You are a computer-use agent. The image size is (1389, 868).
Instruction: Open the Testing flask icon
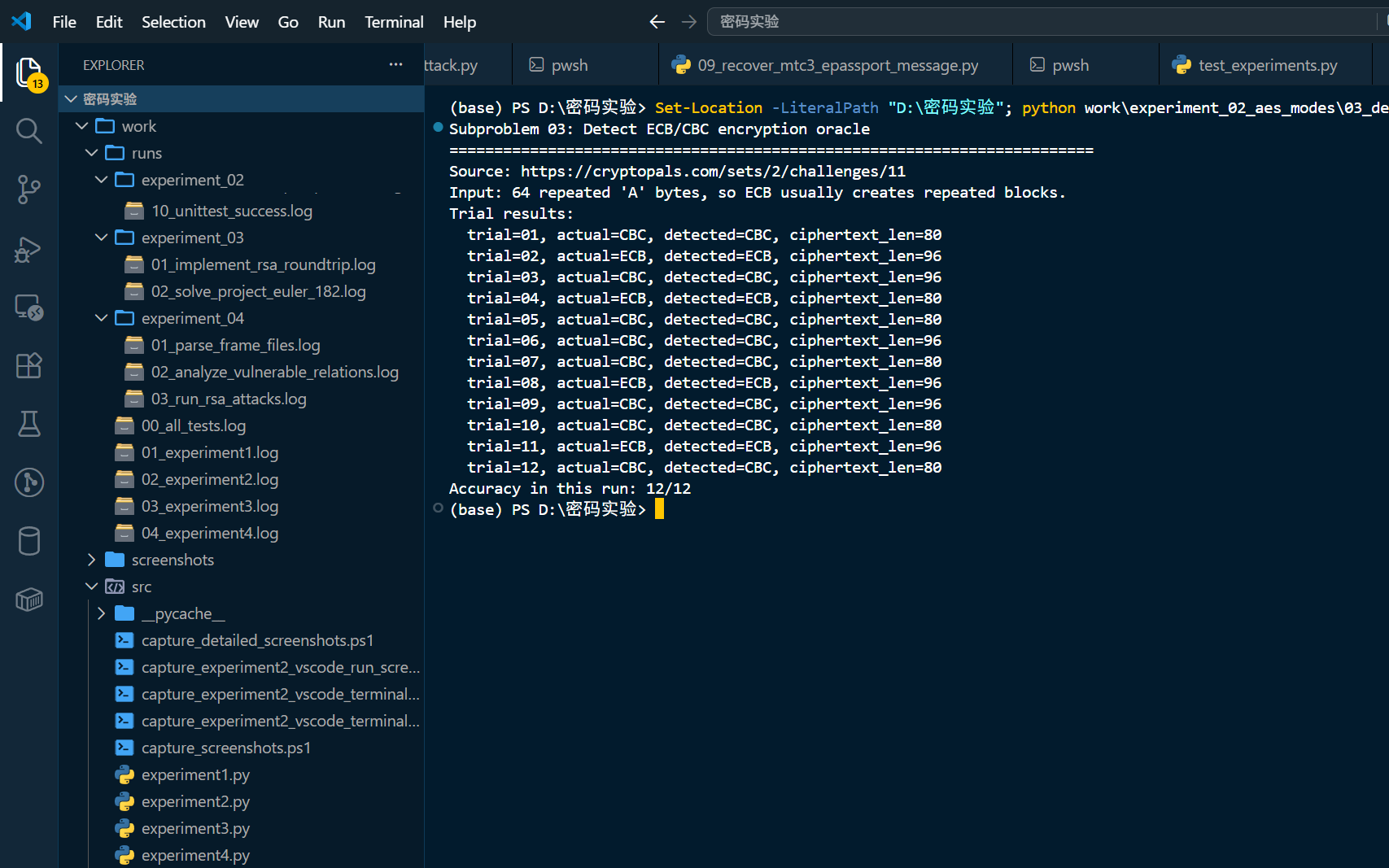point(29,424)
